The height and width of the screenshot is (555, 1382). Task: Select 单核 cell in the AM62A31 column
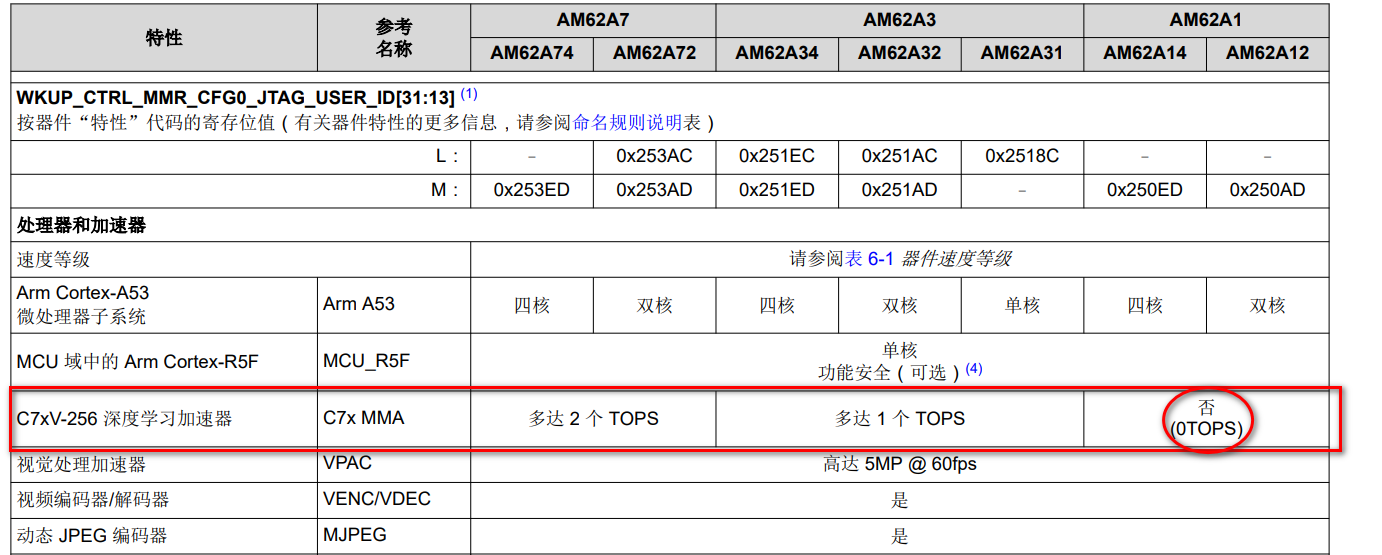pyautogui.click(x=1022, y=305)
